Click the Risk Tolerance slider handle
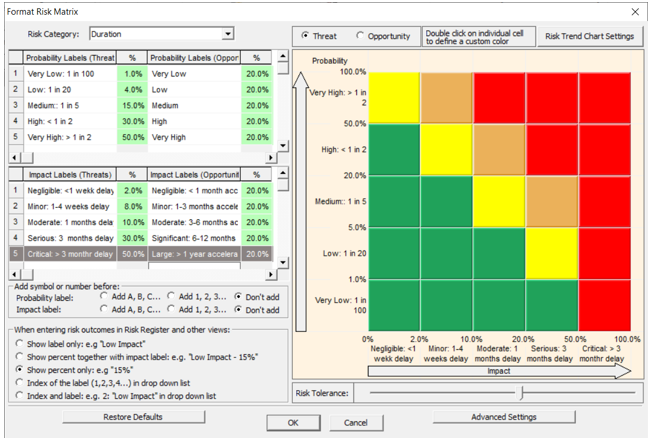This screenshot has width=649, height=441. pos(522,393)
